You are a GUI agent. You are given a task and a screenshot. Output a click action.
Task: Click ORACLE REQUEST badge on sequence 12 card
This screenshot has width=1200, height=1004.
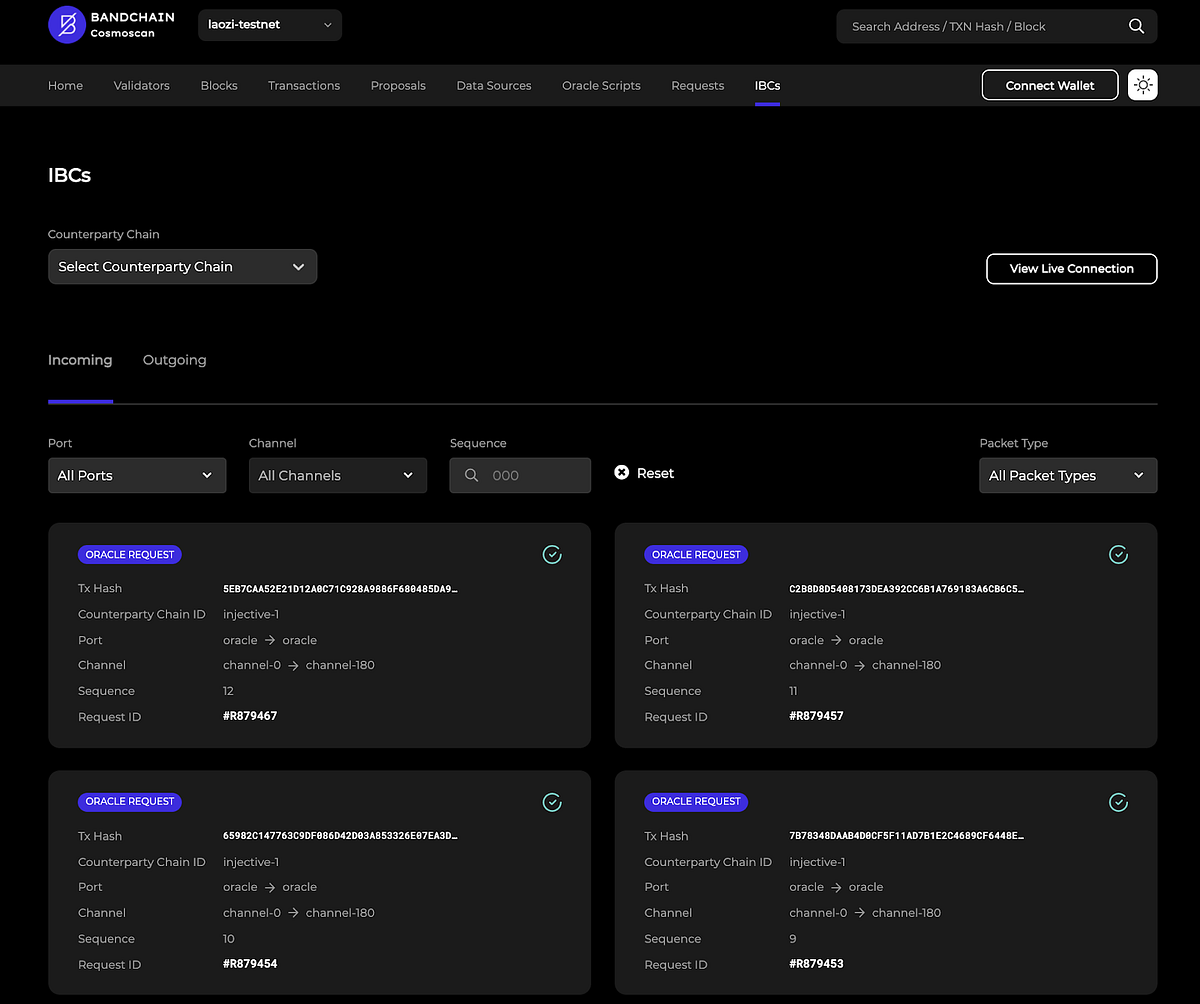(x=130, y=554)
